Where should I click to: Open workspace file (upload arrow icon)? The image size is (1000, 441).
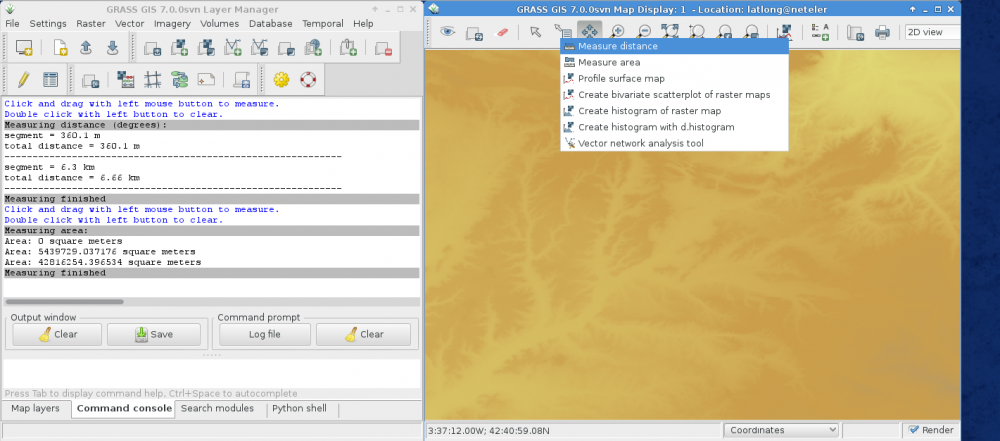86,47
